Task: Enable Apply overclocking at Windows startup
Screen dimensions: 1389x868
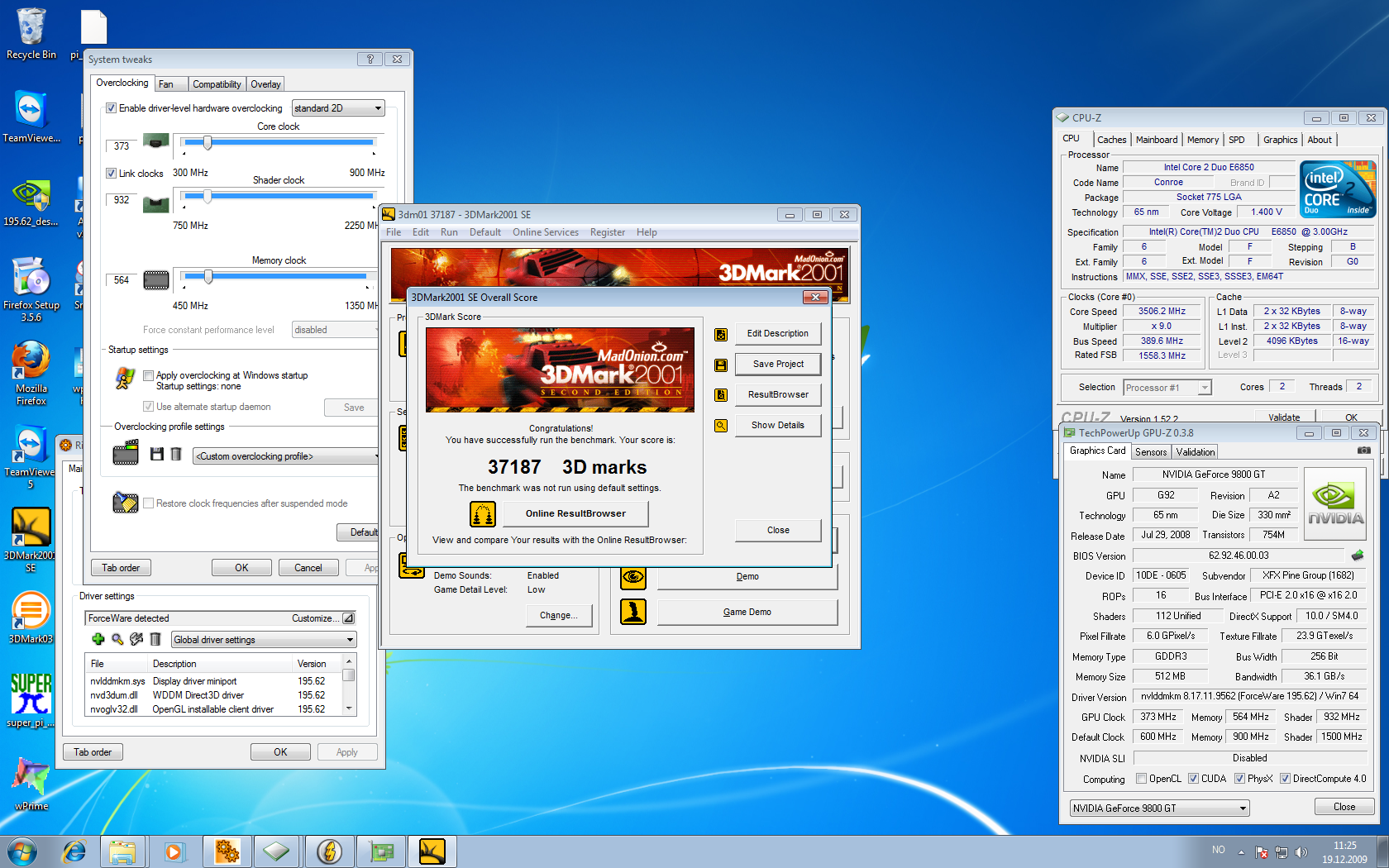Action: pyautogui.click(x=149, y=375)
